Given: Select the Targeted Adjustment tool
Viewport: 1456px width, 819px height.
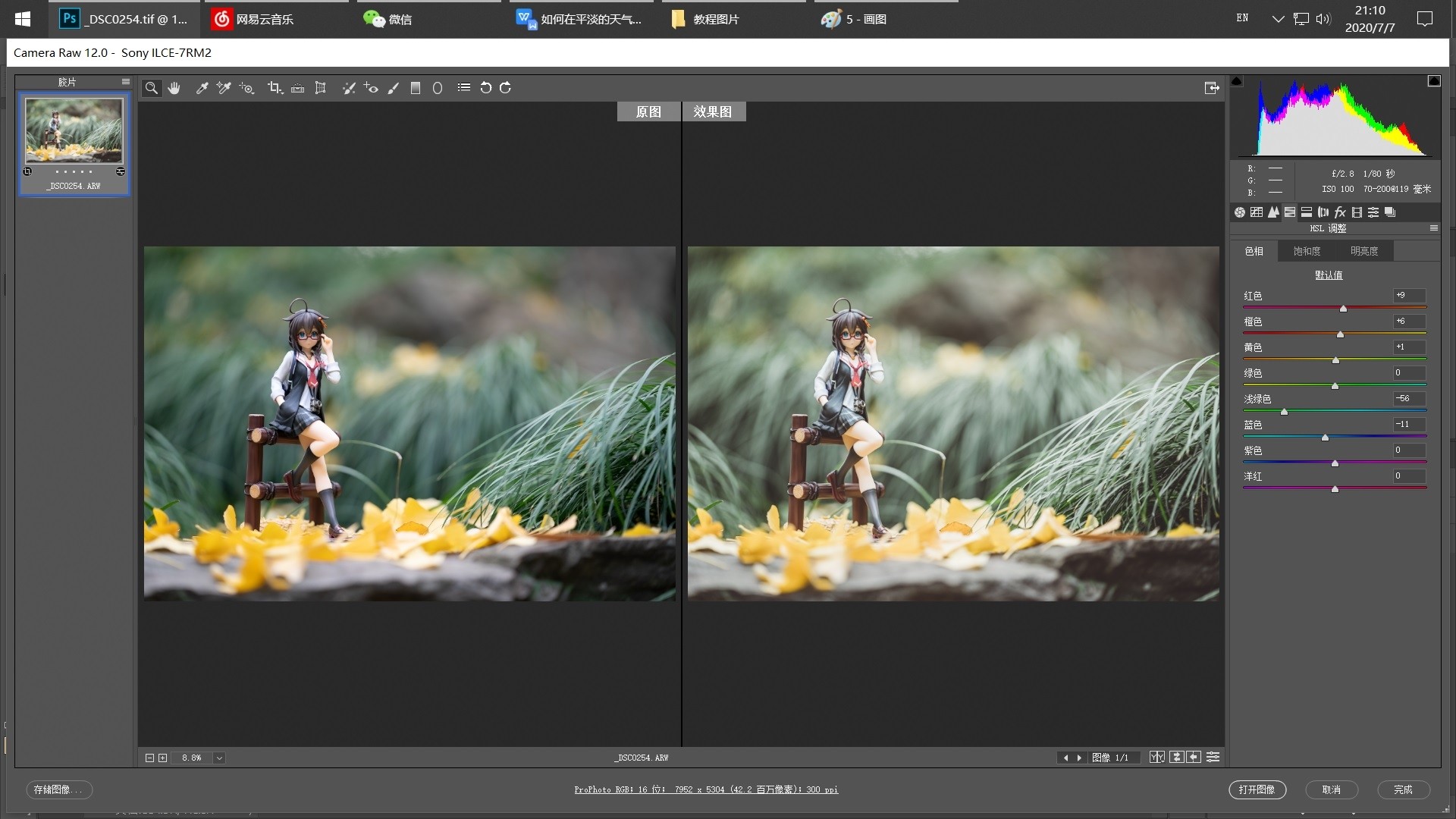Looking at the screenshot, I should [246, 88].
